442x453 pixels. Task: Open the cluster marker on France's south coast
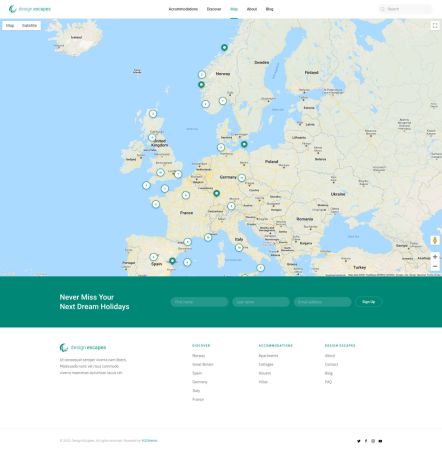(208, 237)
